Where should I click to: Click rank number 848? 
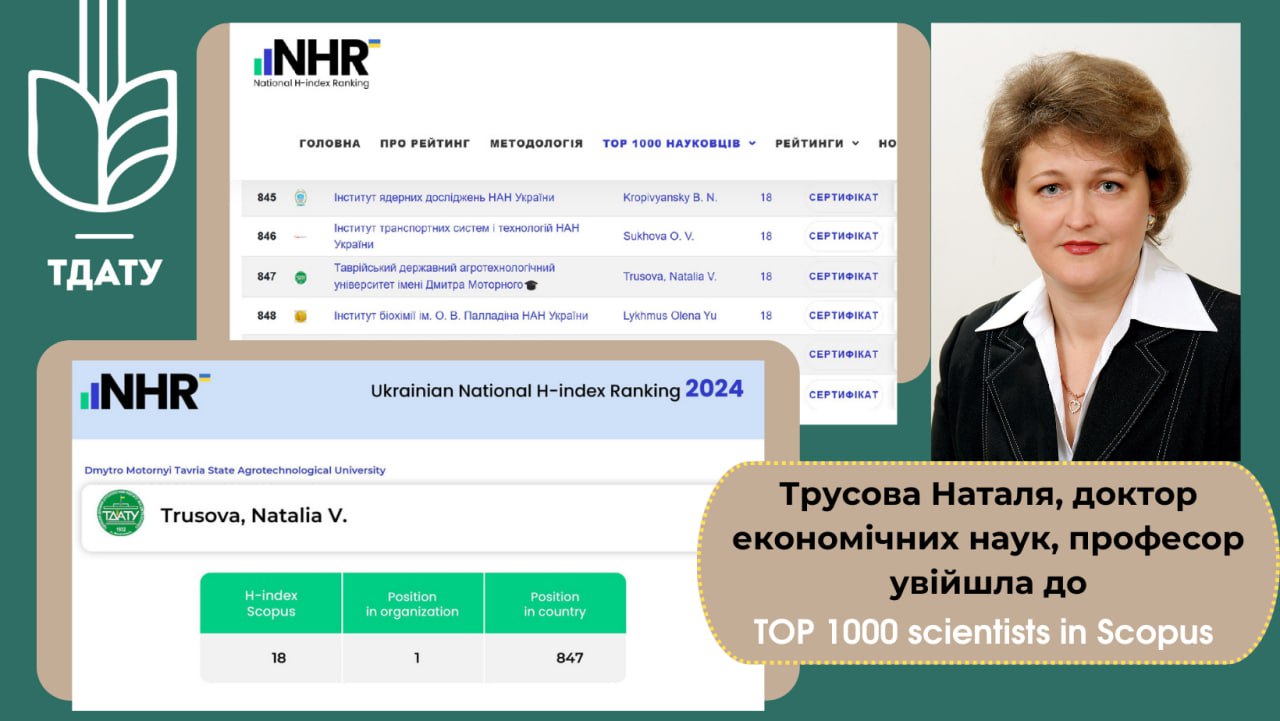tap(266, 316)
